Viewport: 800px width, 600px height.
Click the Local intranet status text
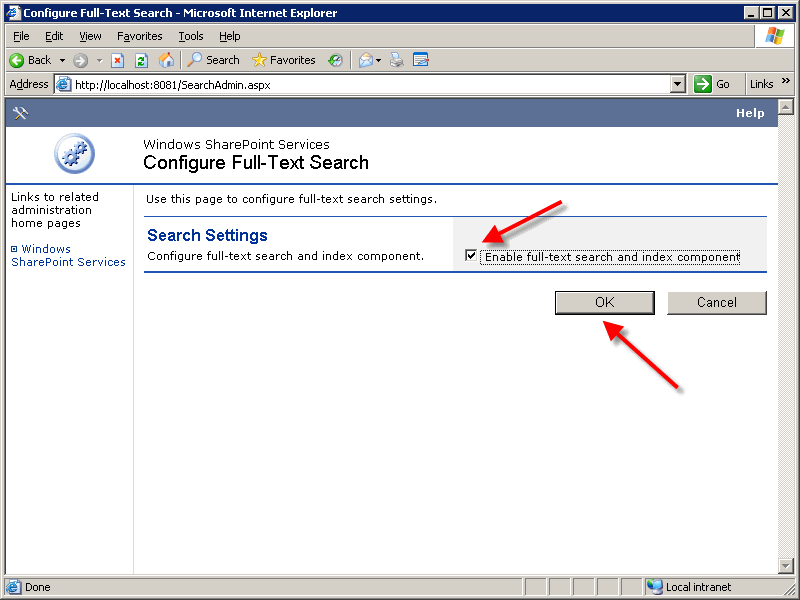coord(698,587)
